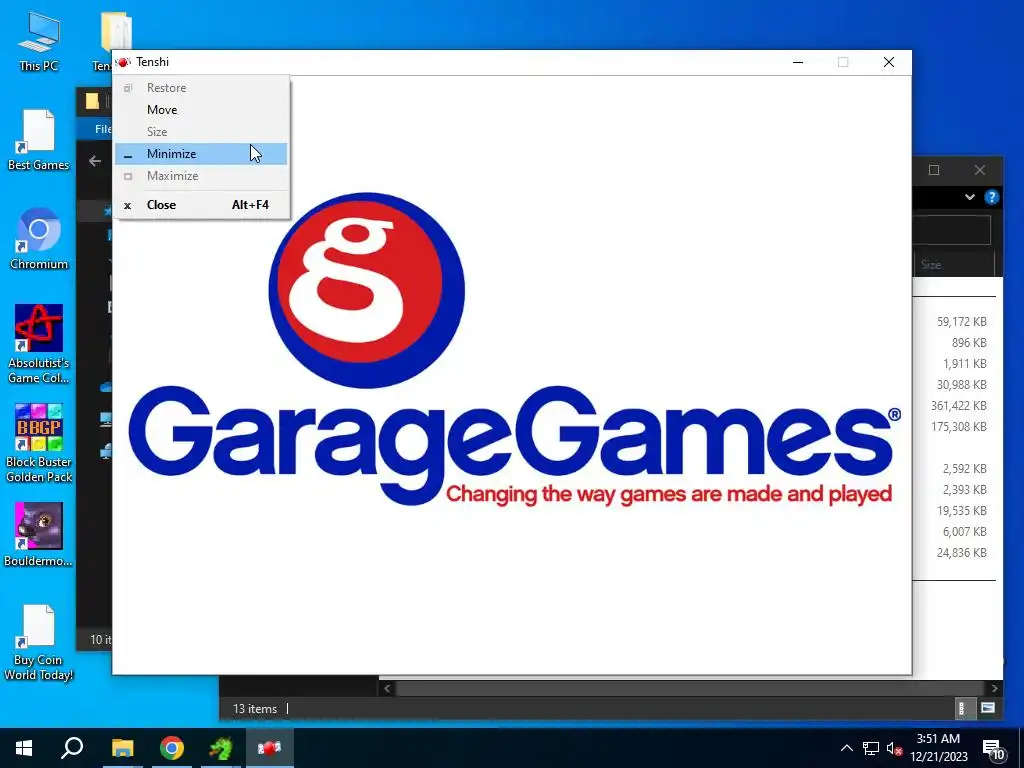Open Block Buster Golden Pack shortcut
The image size is (1024, 768).
(x=39, y=443)
